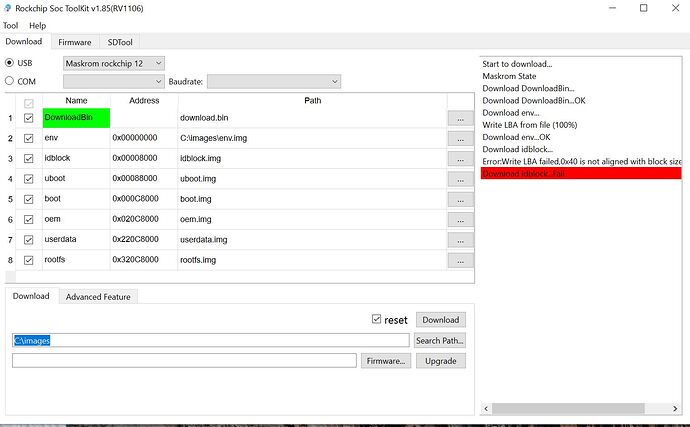Uncheck the idblock partition checkbox

point(28,159)
